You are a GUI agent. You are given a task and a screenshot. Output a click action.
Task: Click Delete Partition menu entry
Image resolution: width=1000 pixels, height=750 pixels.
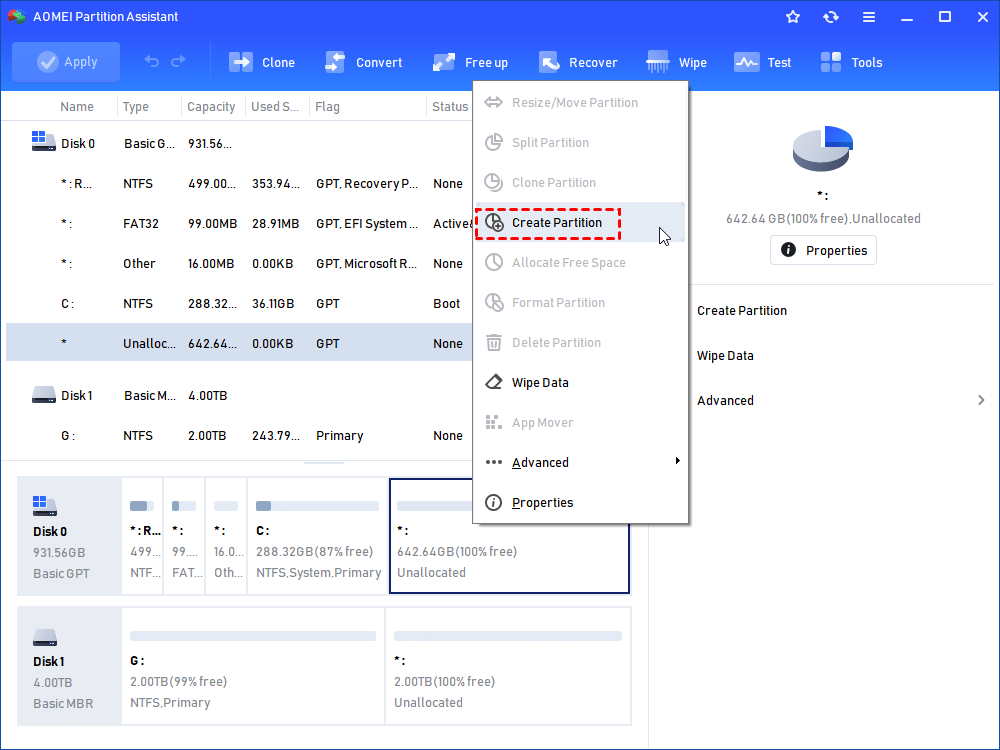[x=580, y=342]
